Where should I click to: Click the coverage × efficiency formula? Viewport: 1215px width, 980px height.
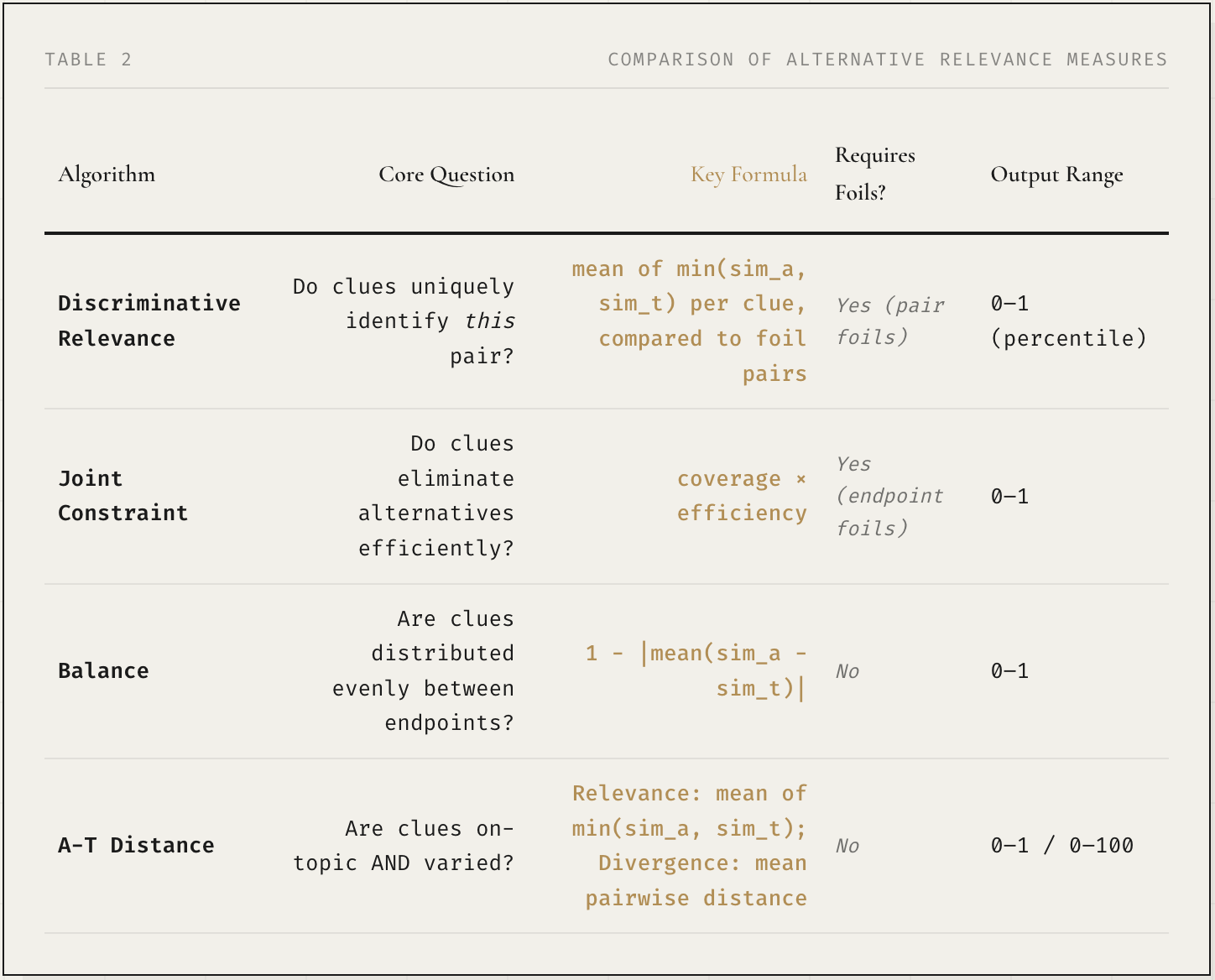pos(742,496)
